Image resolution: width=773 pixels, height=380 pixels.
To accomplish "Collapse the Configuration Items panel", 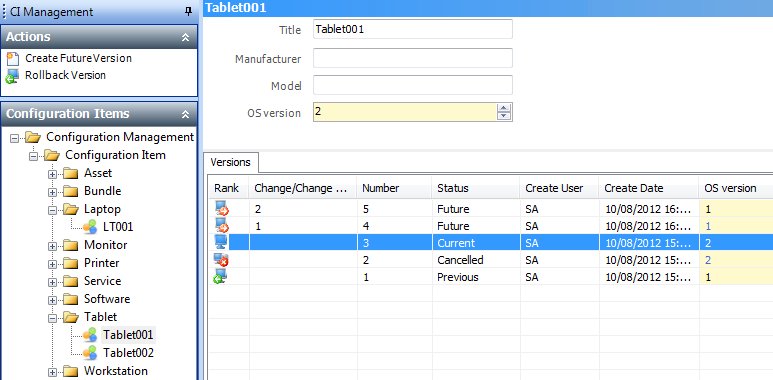I will (x=185, y=114).
